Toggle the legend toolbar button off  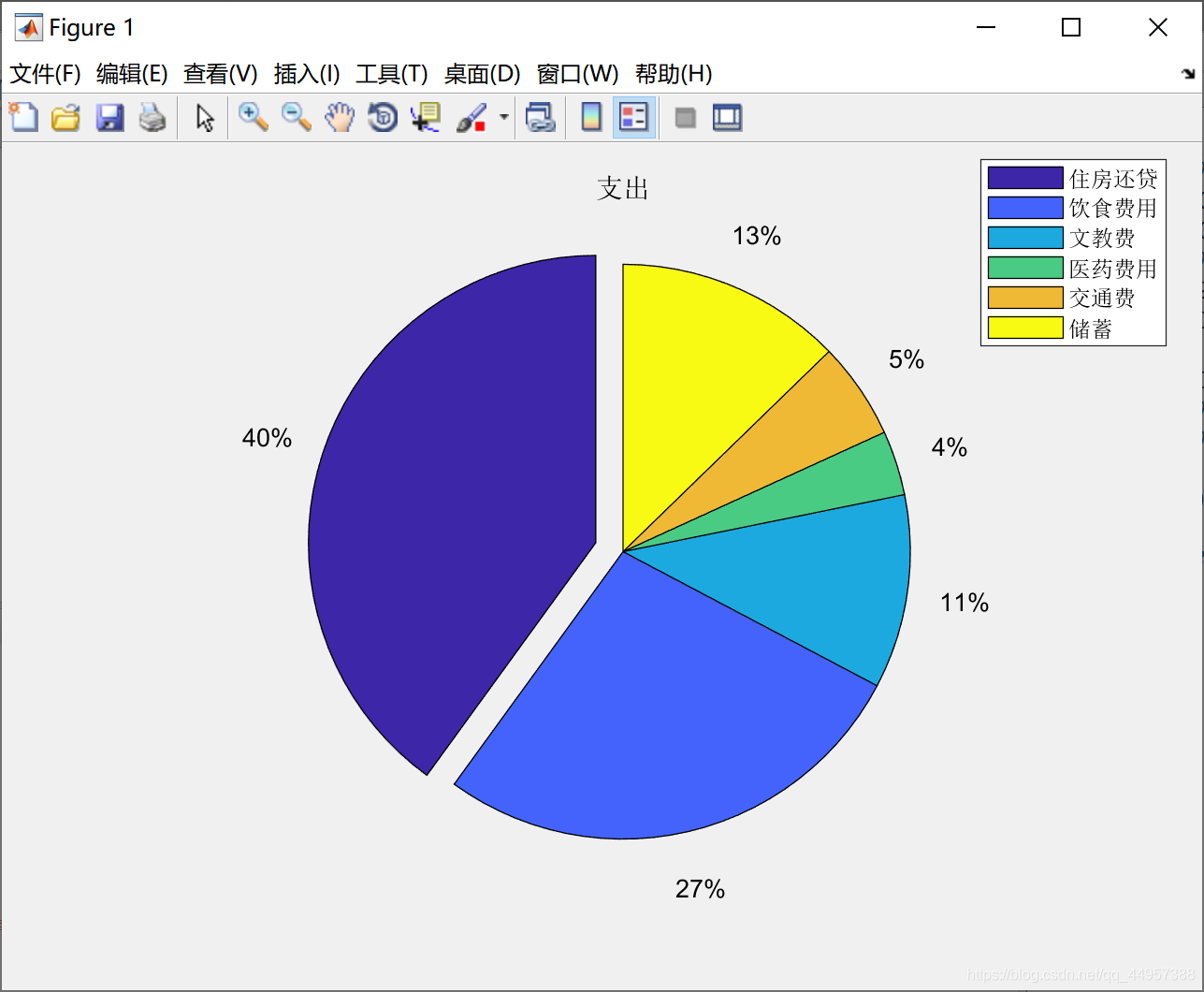point(634,117)
